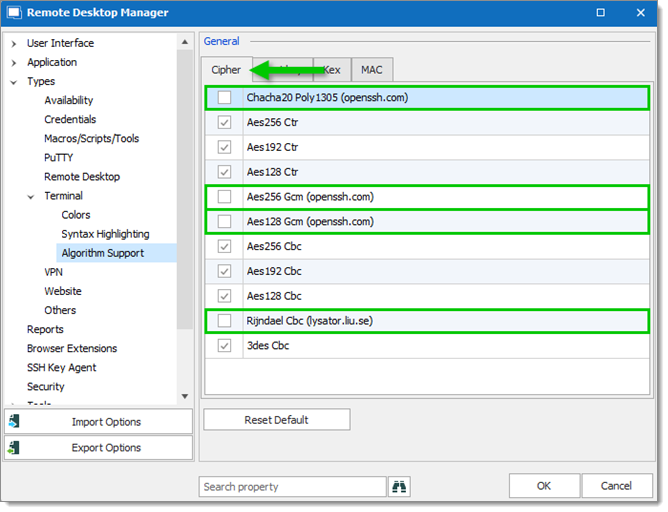
Task: Confirm with the OK button
Action: tap(544, 486)
